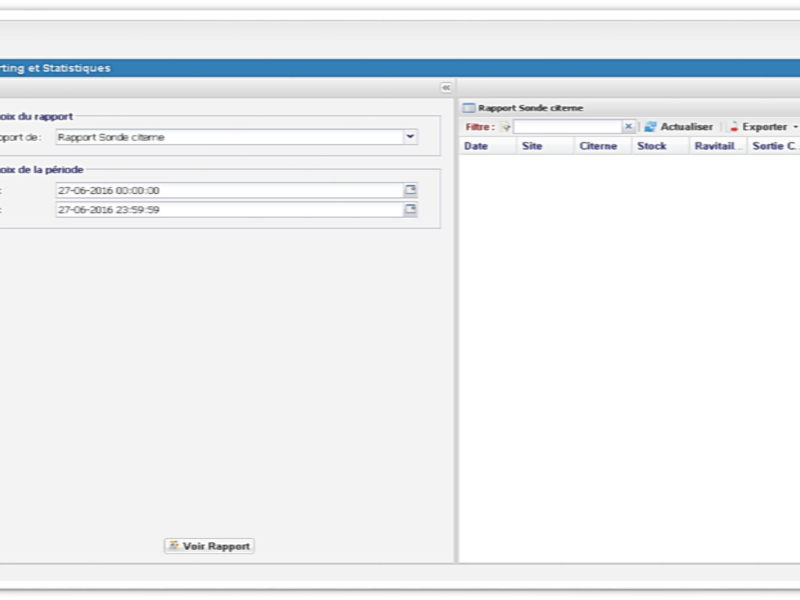Refresh the report with Actualiser
800x600 pixels.
point(678,127)
